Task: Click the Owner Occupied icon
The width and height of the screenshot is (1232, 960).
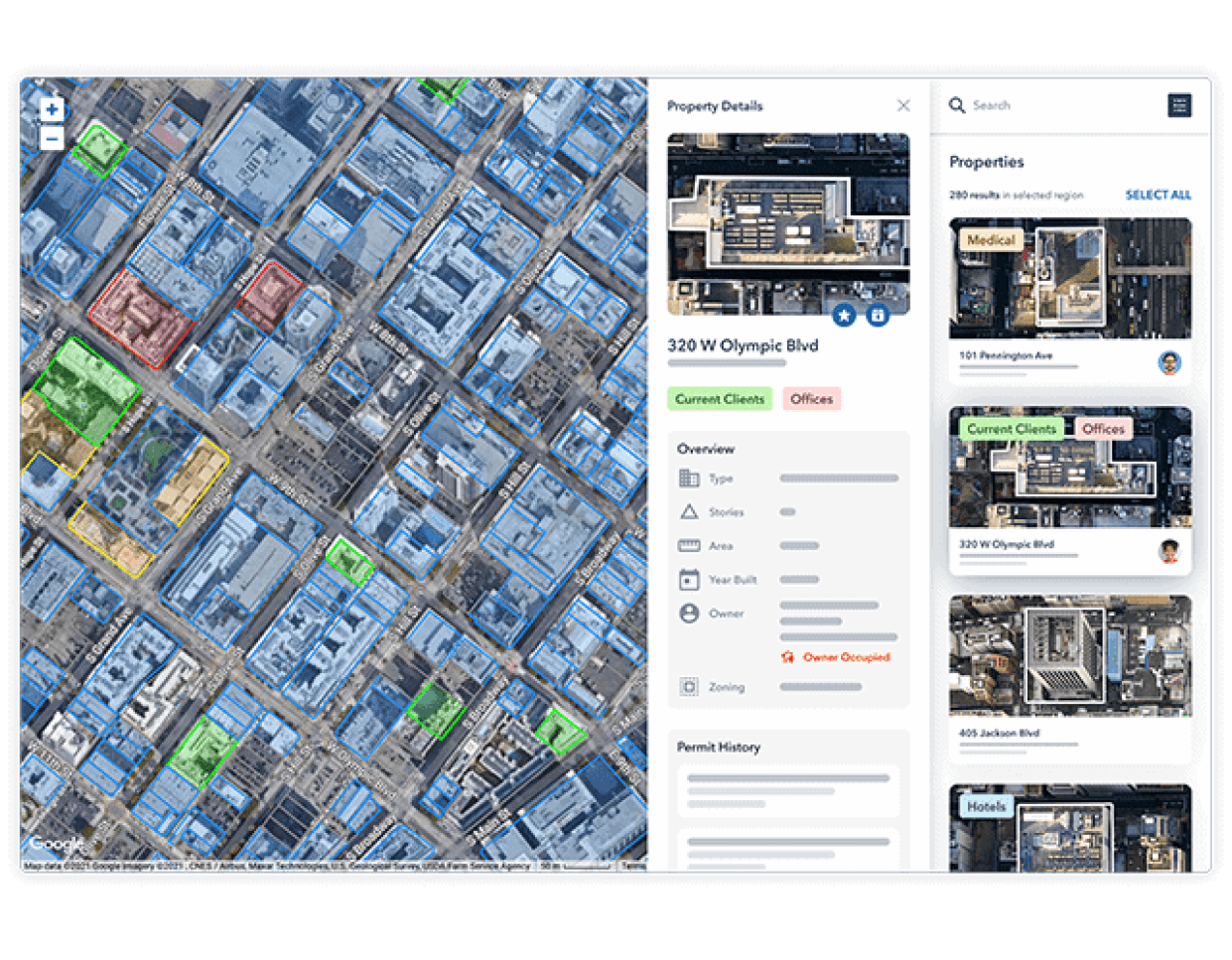Action: [788, 657]
